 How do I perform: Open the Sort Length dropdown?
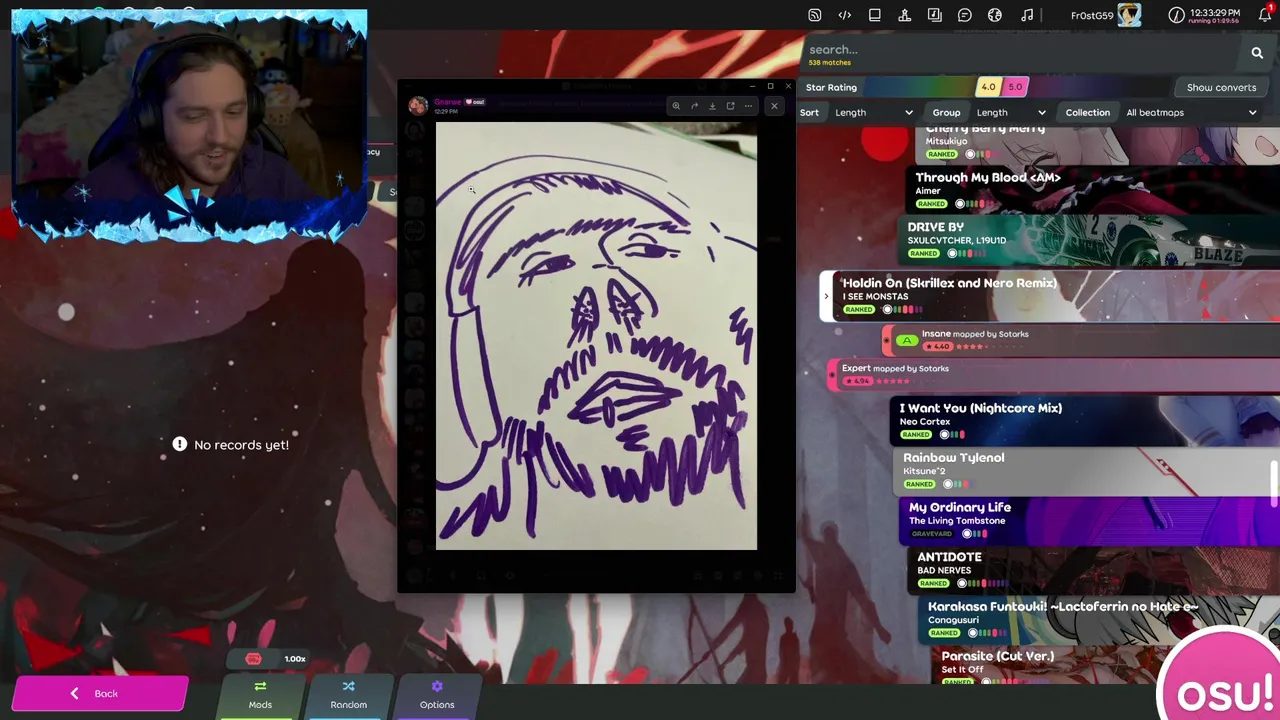(873, 113)
